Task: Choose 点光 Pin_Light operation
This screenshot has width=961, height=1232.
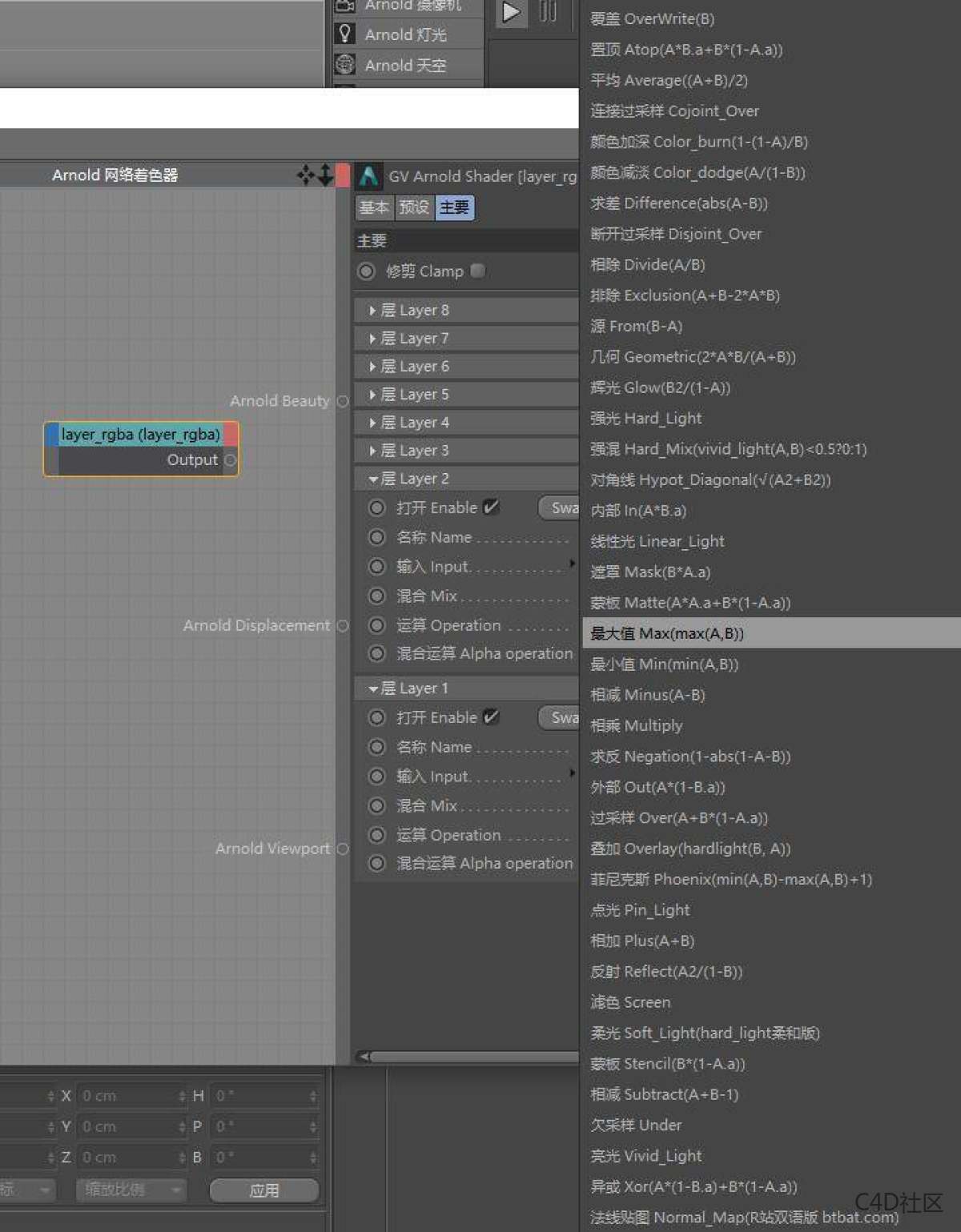Action: [770, 910]
